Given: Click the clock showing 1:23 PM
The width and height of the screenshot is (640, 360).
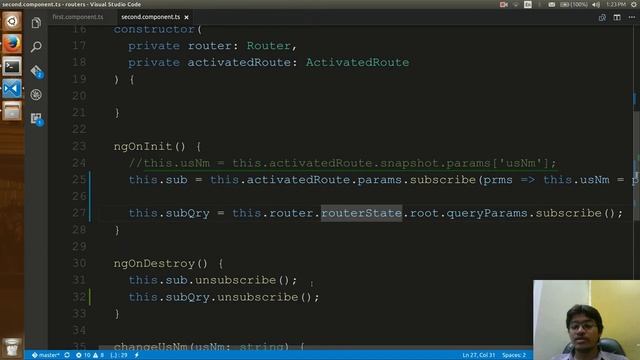Looking at the screenshot, I should click(x=616, y=4).
